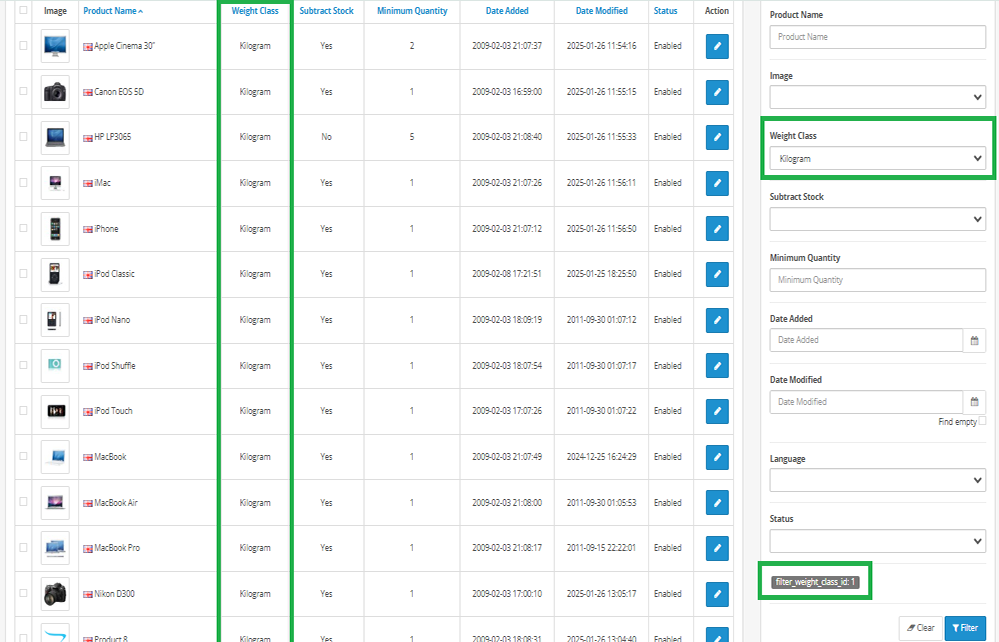This screenshot has height=642, width=999.
Task: Click Enabled status of iPod Nano row
Action: 667,320
